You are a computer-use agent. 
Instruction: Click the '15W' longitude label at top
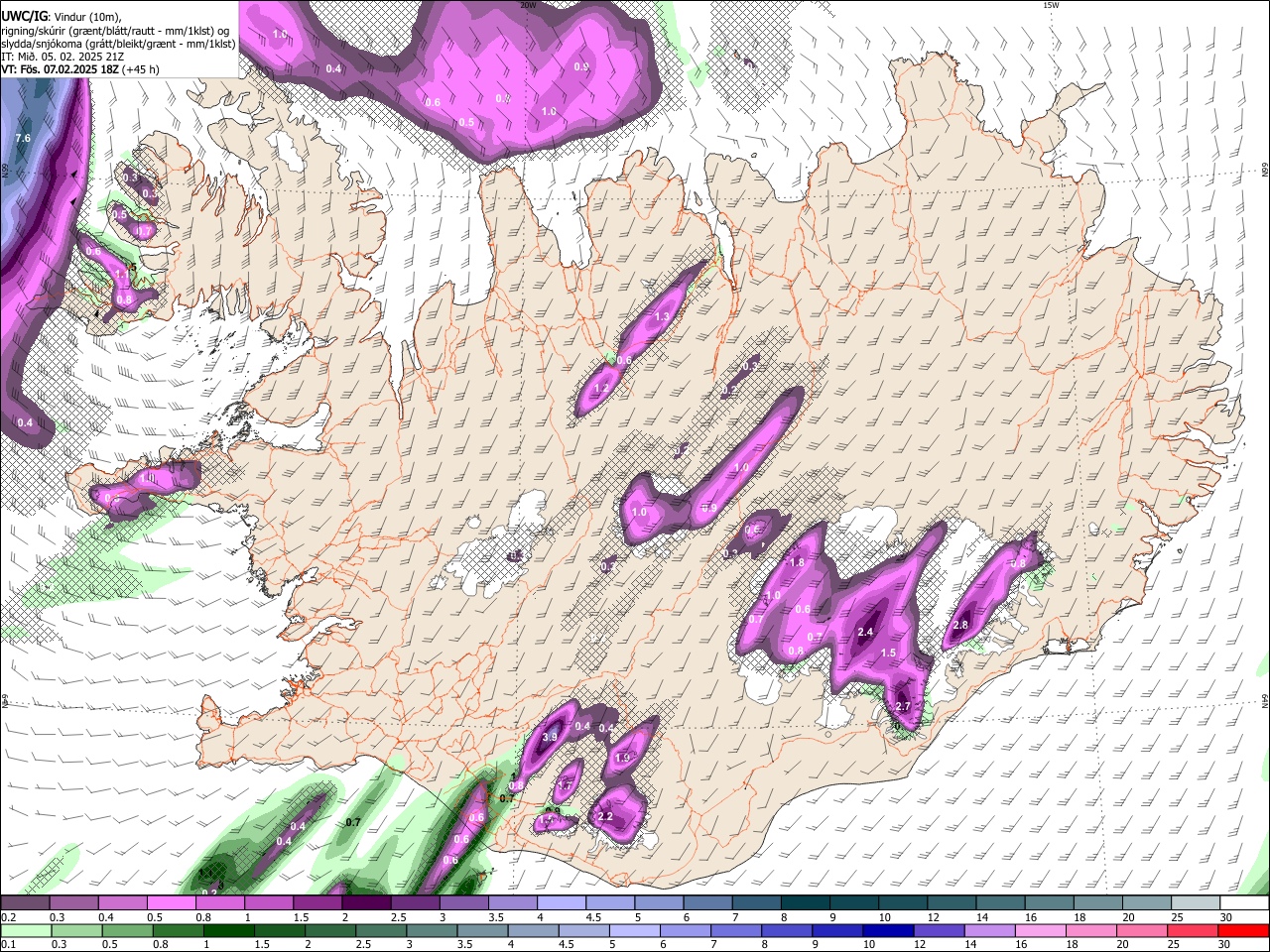pos(1051,5)
